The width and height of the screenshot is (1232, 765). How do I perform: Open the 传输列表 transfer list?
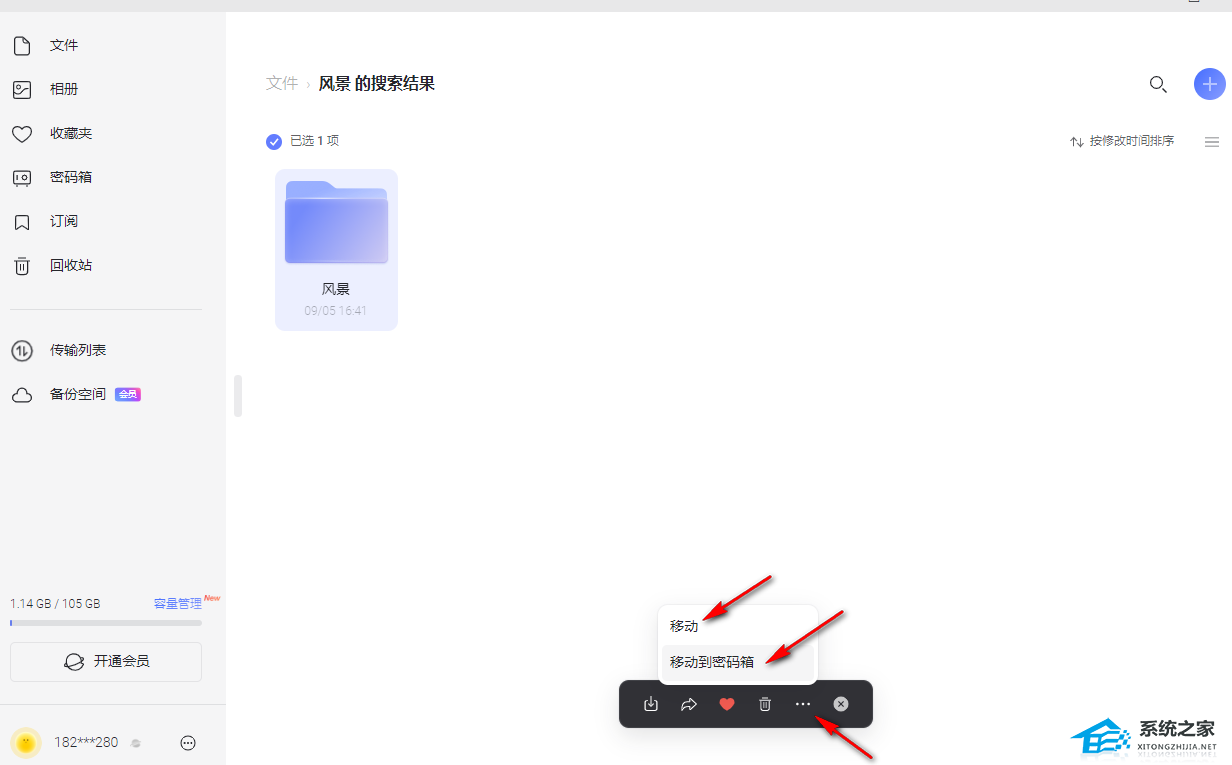tap(78, 350)
